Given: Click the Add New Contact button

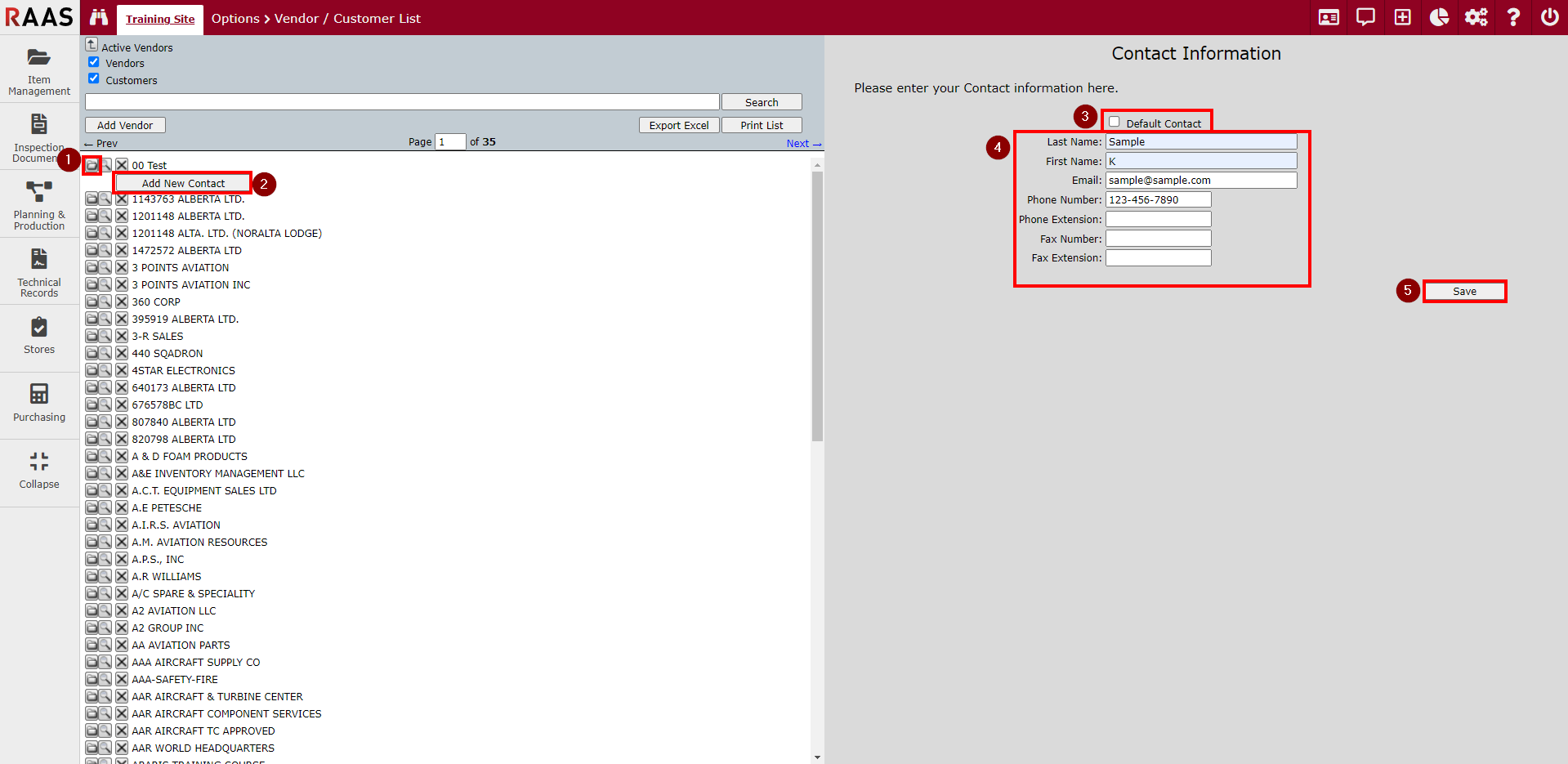Looking at the screenshot, I should click(183, 183).
